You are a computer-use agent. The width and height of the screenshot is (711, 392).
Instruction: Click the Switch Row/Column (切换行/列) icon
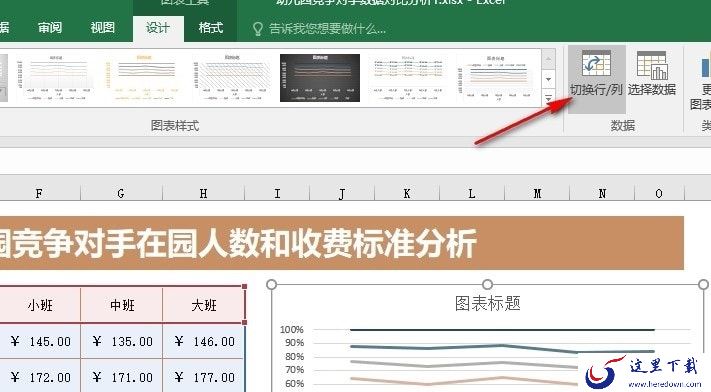(596, 64)
